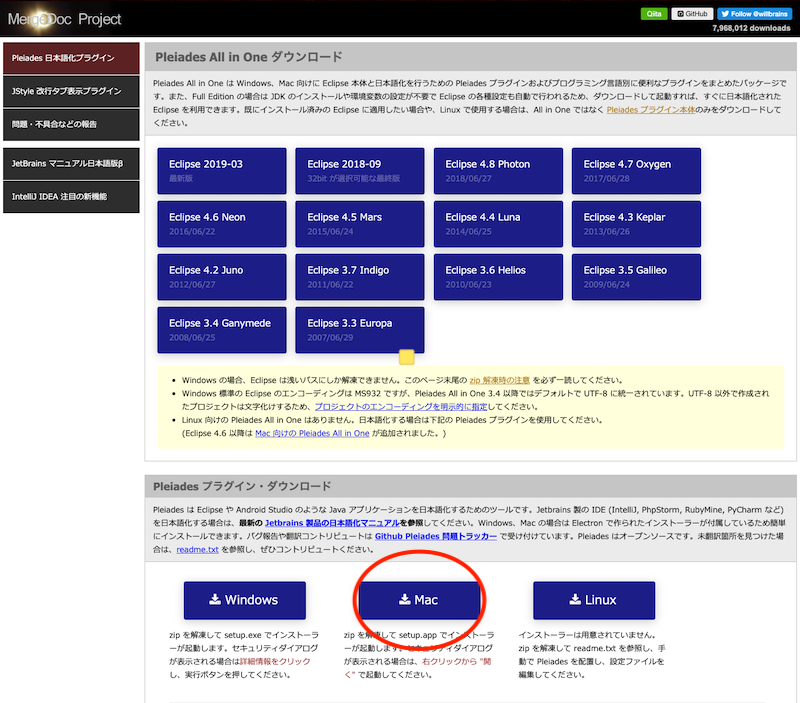Pick the Eclipse 4.3 Keplar tile
Image resolution: width=800 pixels, height=703 pixels.
coord(636,224)
